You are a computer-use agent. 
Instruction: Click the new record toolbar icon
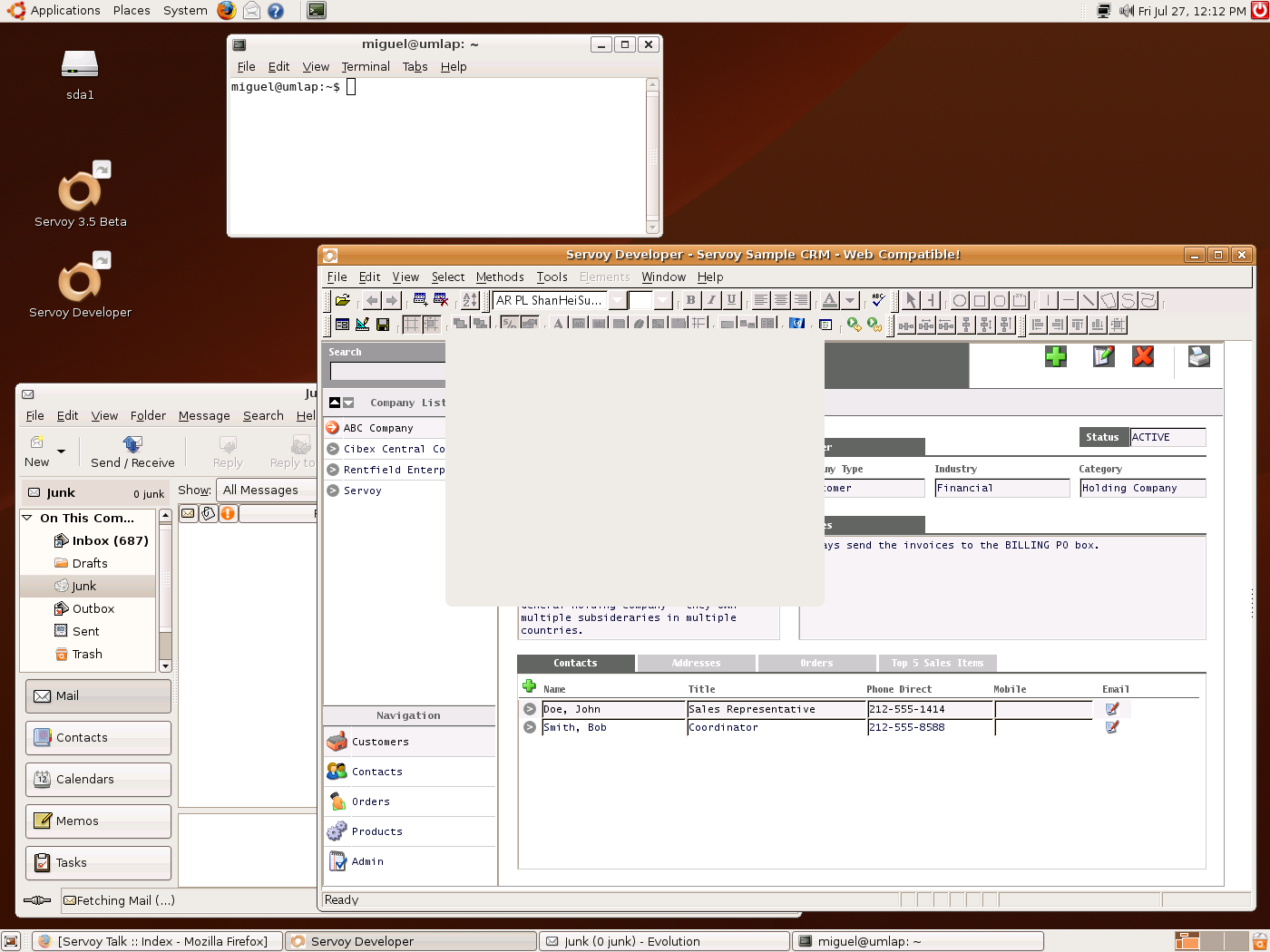point(420,300)
